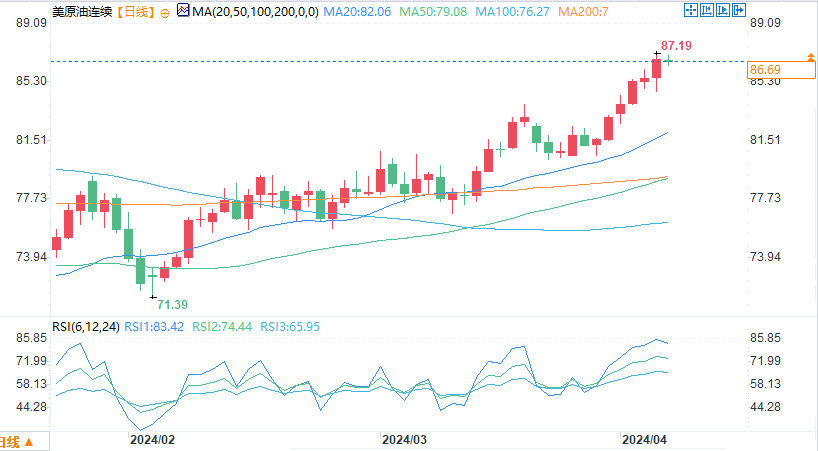Toggle the MA20:82.06 line label
The width and height of the screenshot is (818, 451).
(357, 11)
